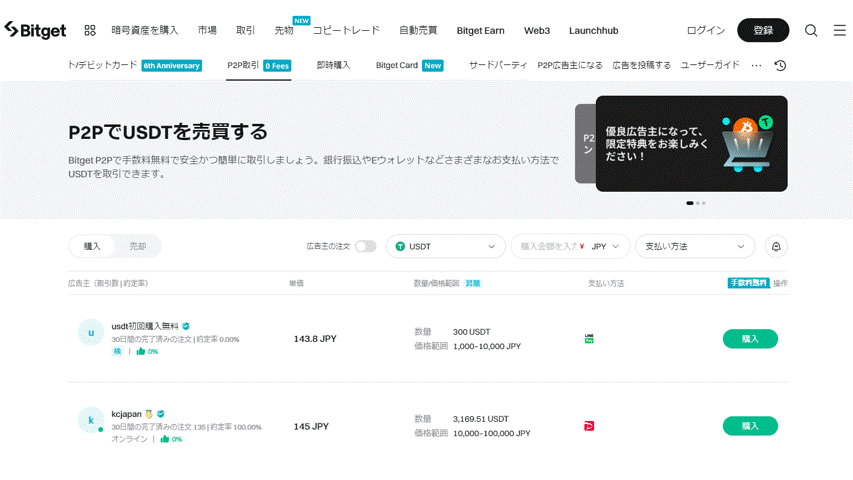Click the verified shield badge next to kcjapan

click(160, 414)
